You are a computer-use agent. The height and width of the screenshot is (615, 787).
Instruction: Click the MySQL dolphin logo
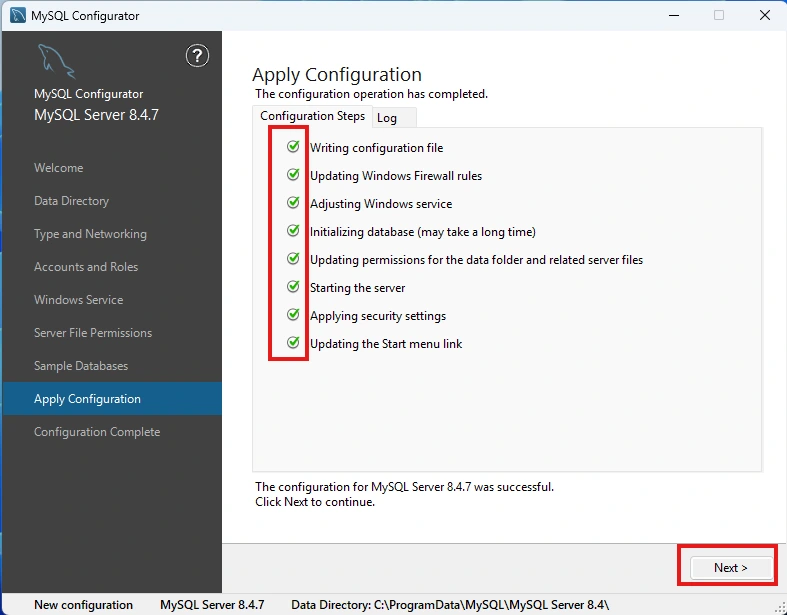pyautogui.click(x=55, y=62)
